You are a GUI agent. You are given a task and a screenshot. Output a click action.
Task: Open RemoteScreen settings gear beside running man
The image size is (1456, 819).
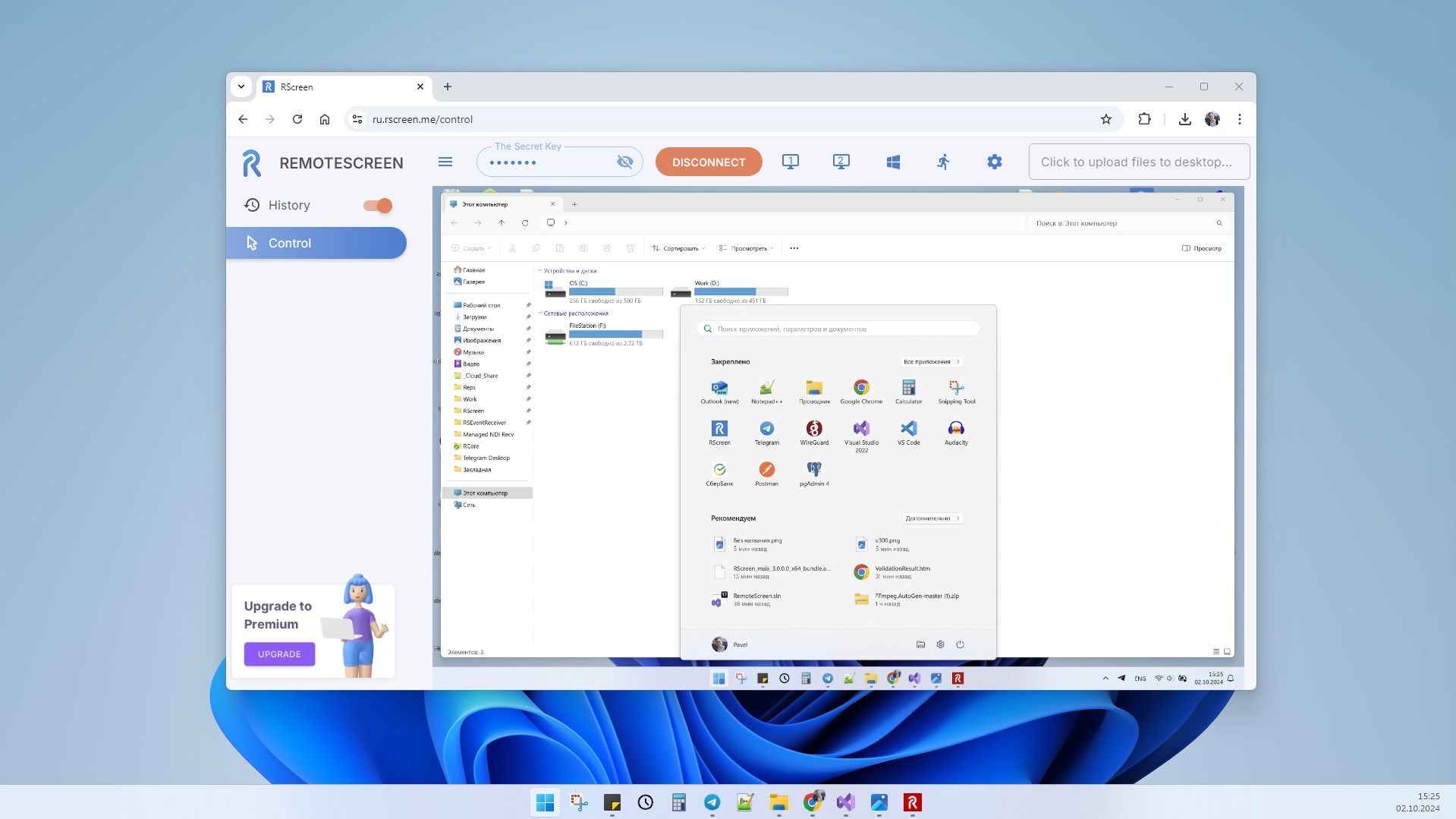pyautogui.click(x=994, y=162)
